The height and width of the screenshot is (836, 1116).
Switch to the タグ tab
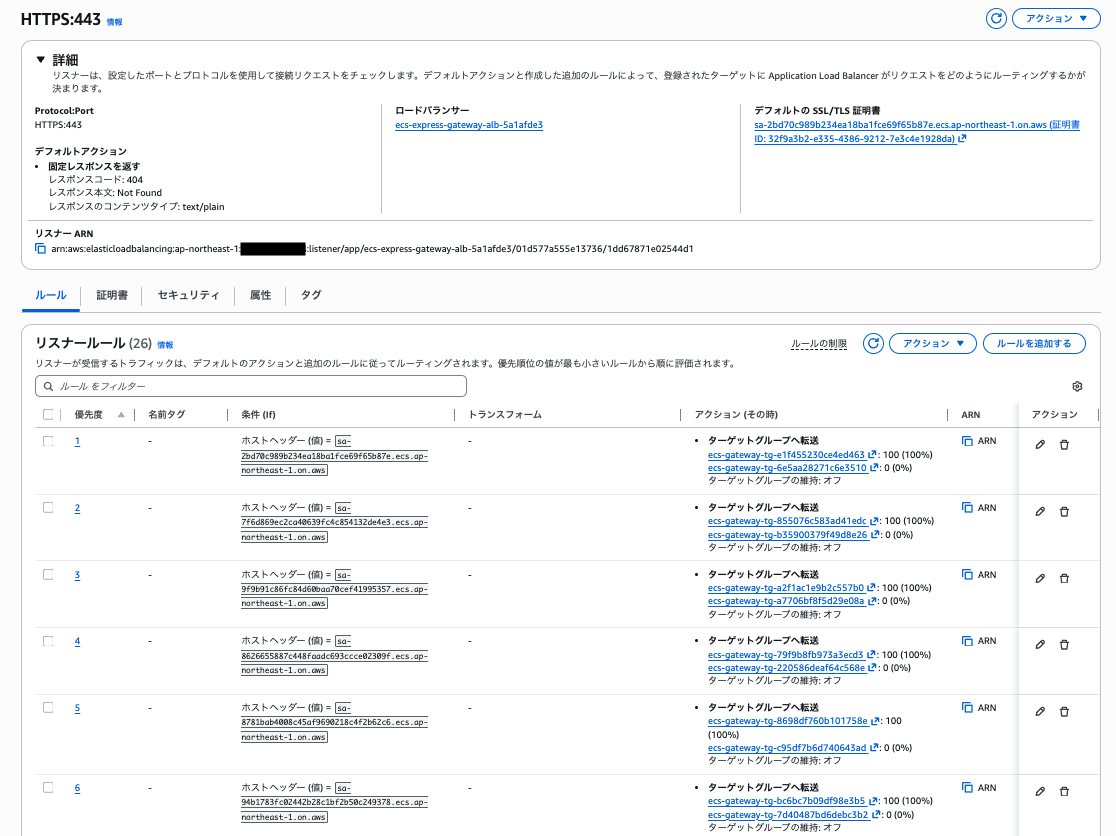tap(309, 295)
